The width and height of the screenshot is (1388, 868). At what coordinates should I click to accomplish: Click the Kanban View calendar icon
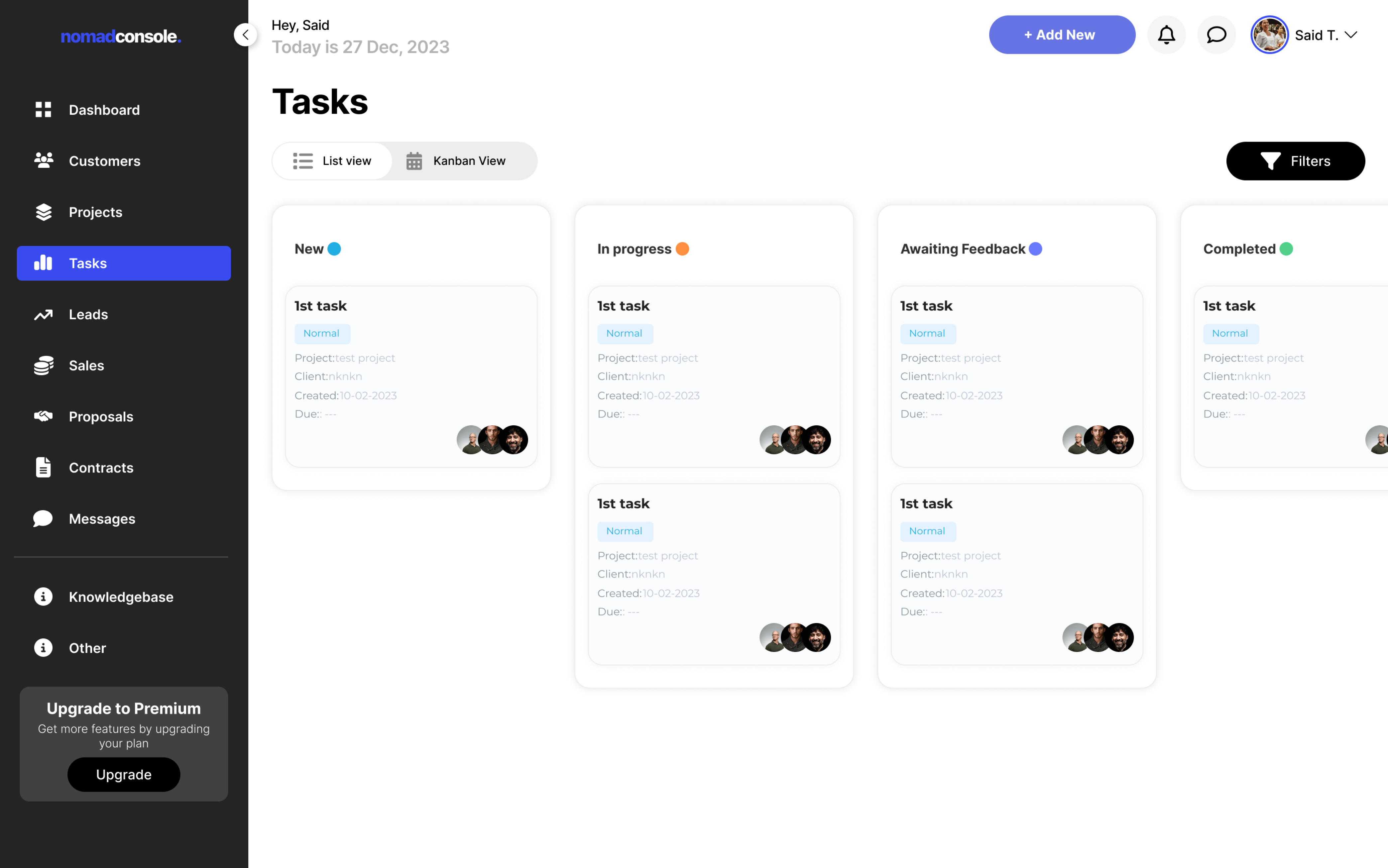click(414, 161)
